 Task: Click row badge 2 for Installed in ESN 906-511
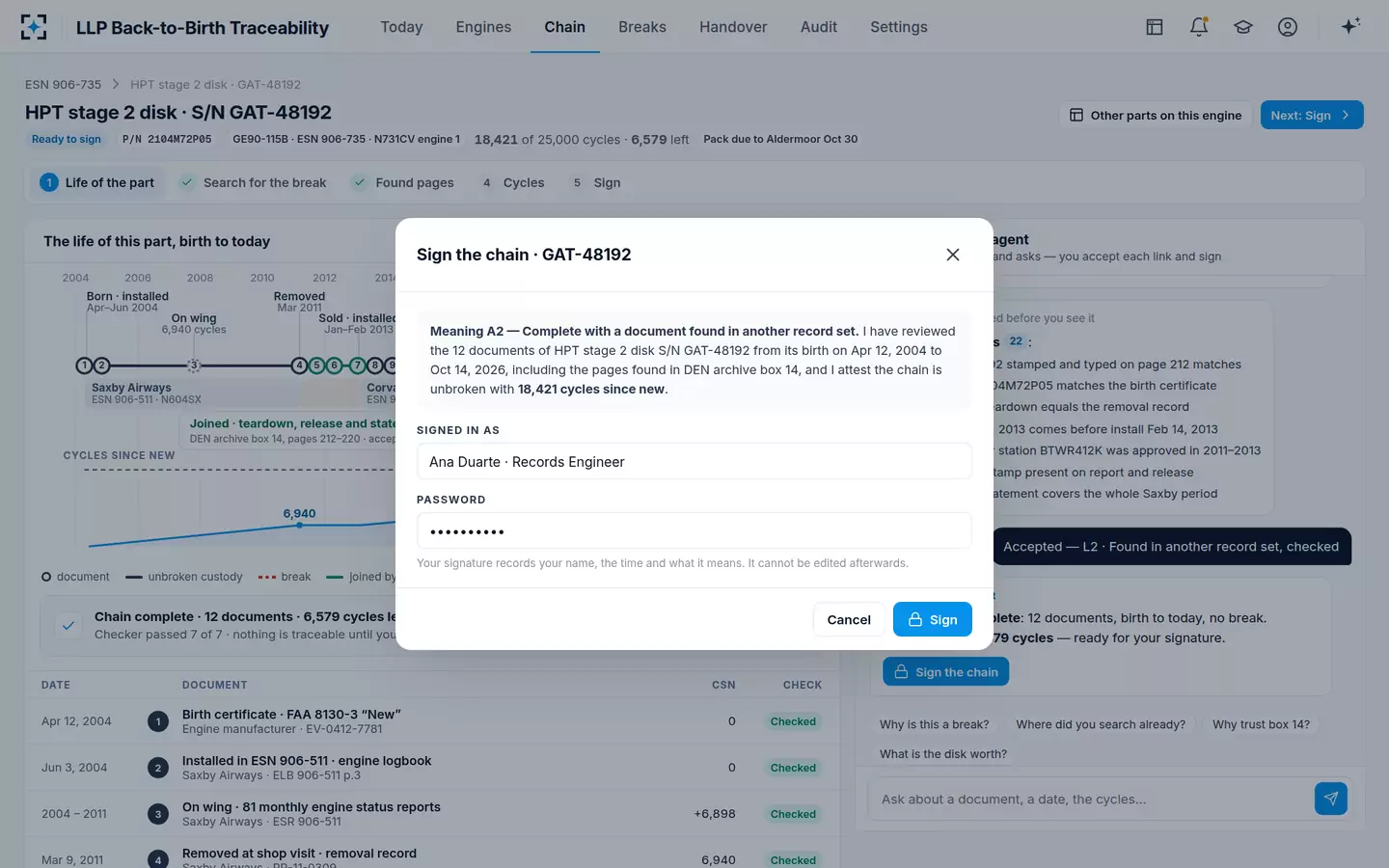click(158, 768)
